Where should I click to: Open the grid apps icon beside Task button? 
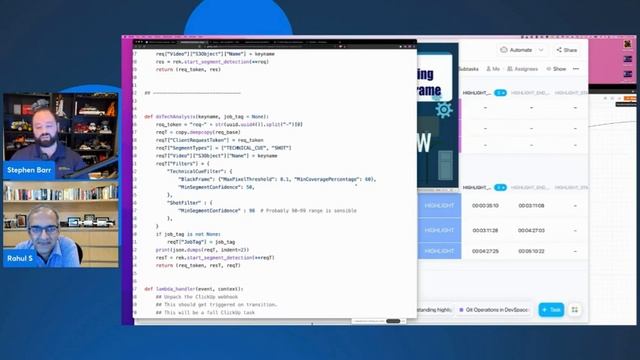coord(575,310)
